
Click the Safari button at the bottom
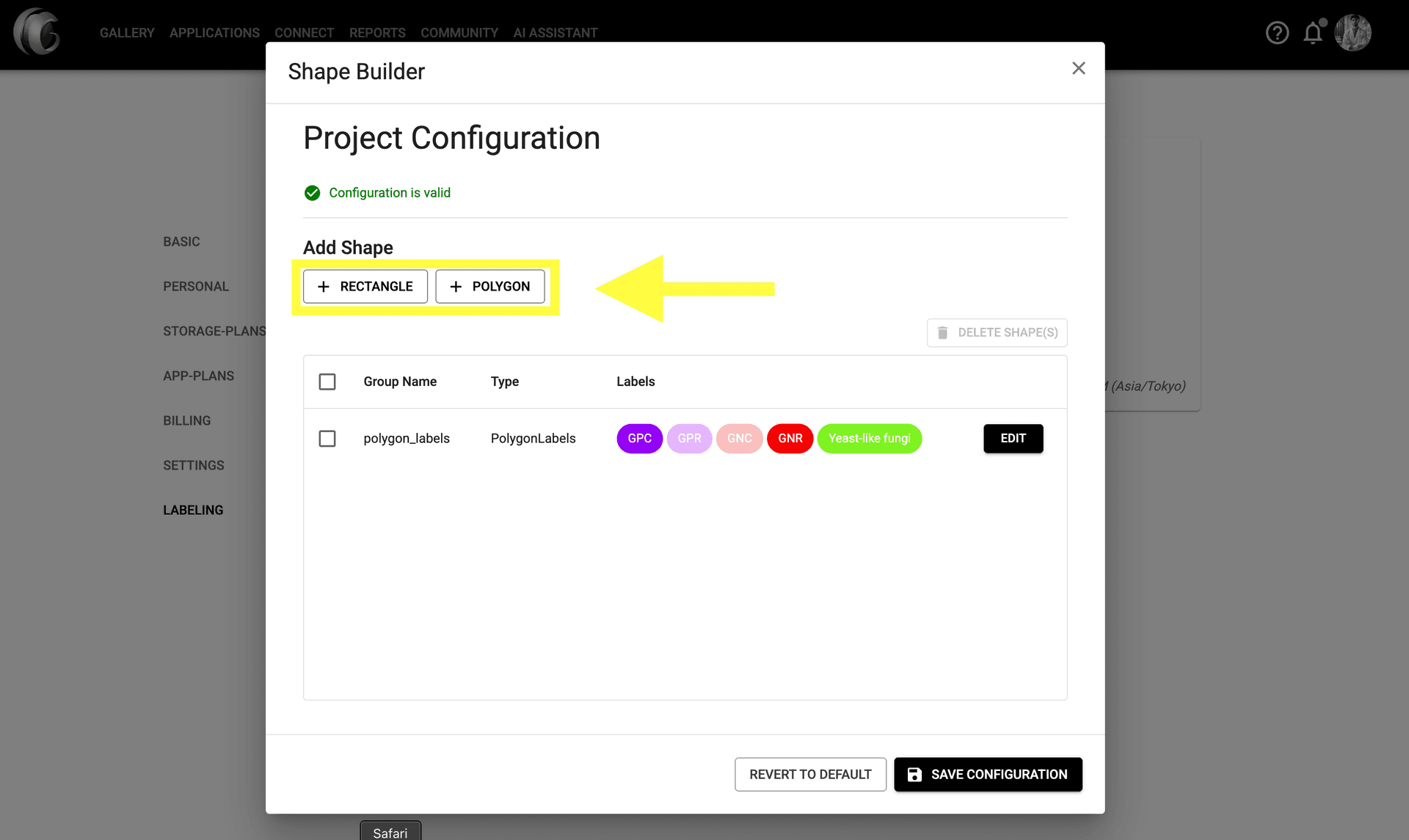coord(390,831)
